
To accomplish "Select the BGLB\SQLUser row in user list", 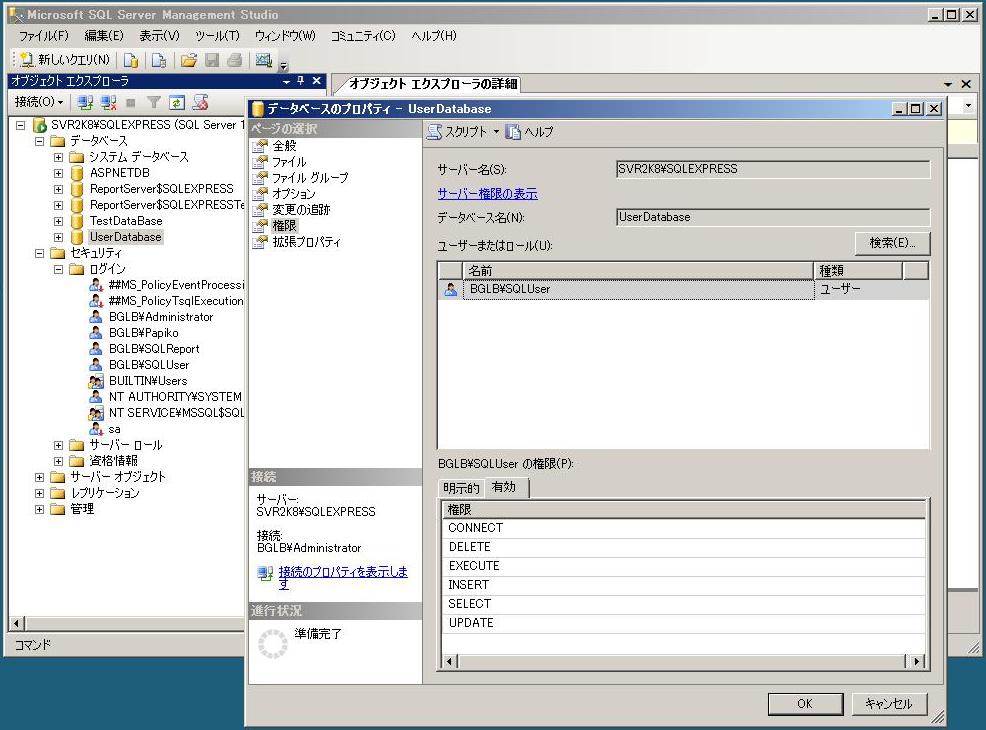I will (684, 289).
